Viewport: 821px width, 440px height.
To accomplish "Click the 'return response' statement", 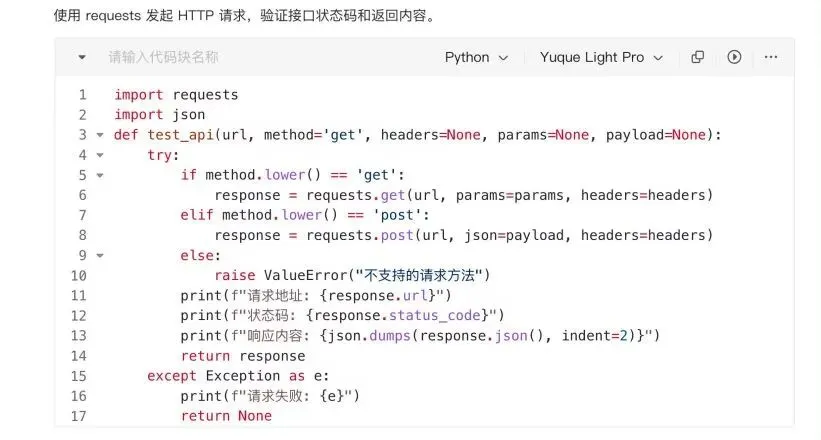I will (243, 356).
